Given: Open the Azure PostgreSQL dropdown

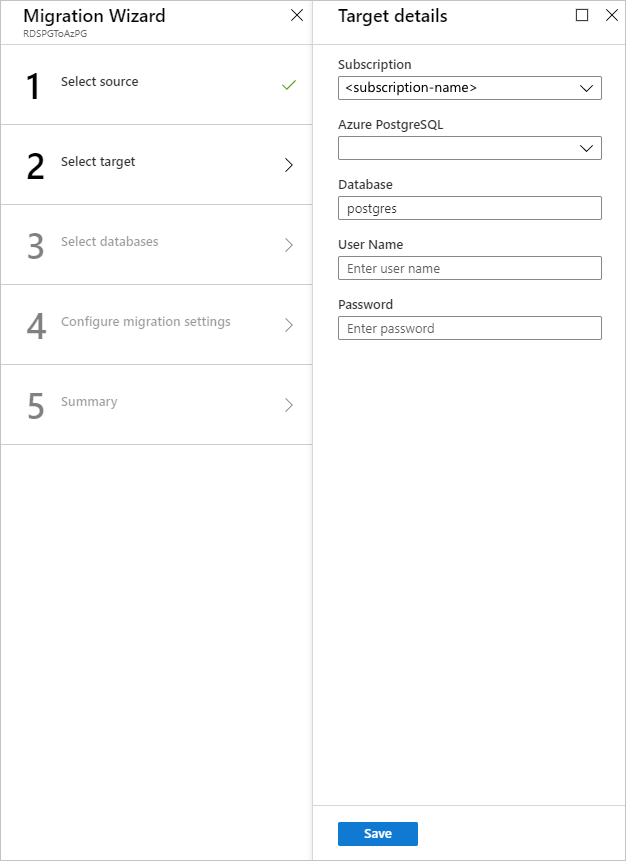Looking at the screenshot, I should click(x=469, y=148).
